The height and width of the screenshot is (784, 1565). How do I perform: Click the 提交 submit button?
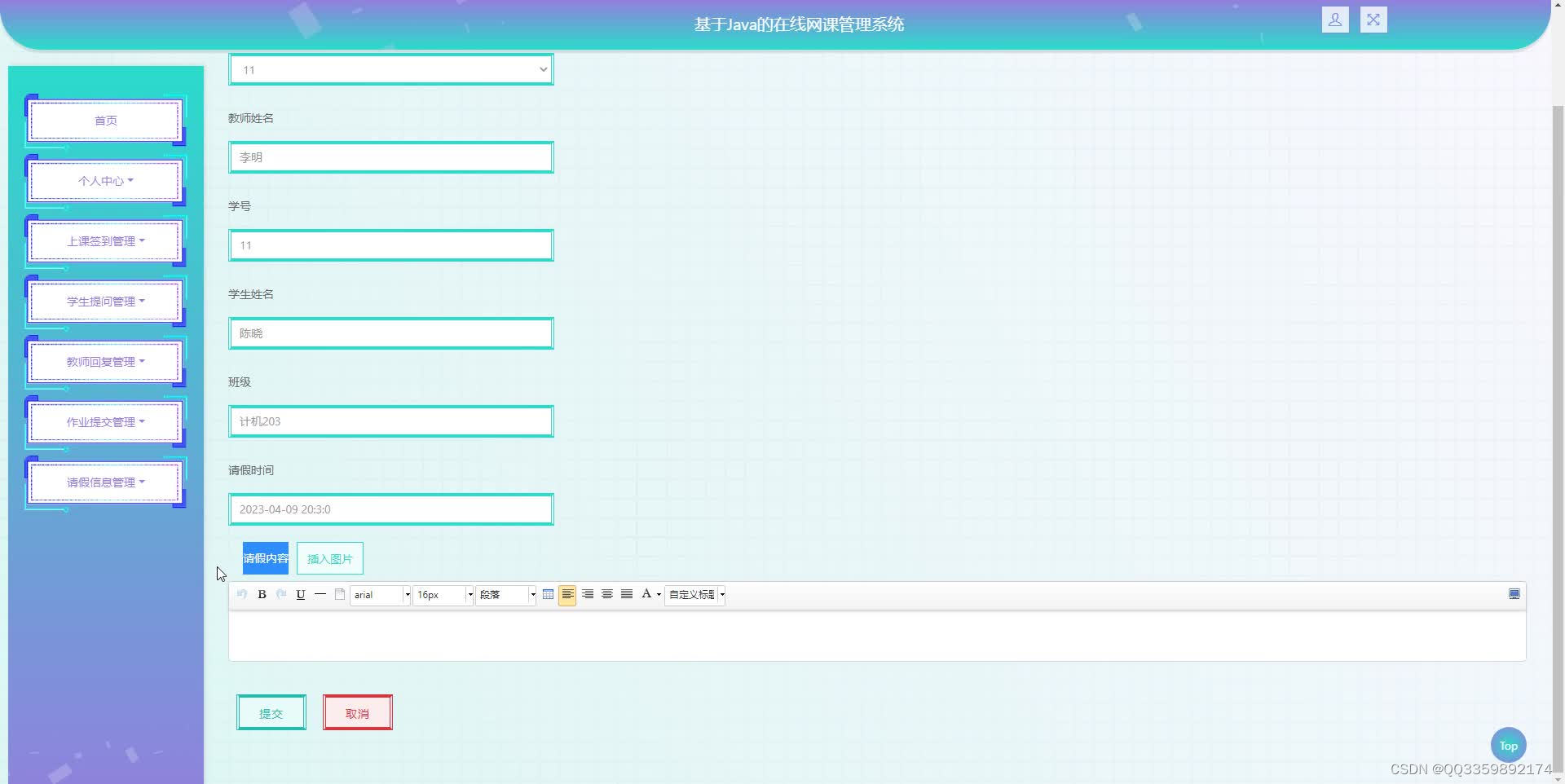[271, 713]
